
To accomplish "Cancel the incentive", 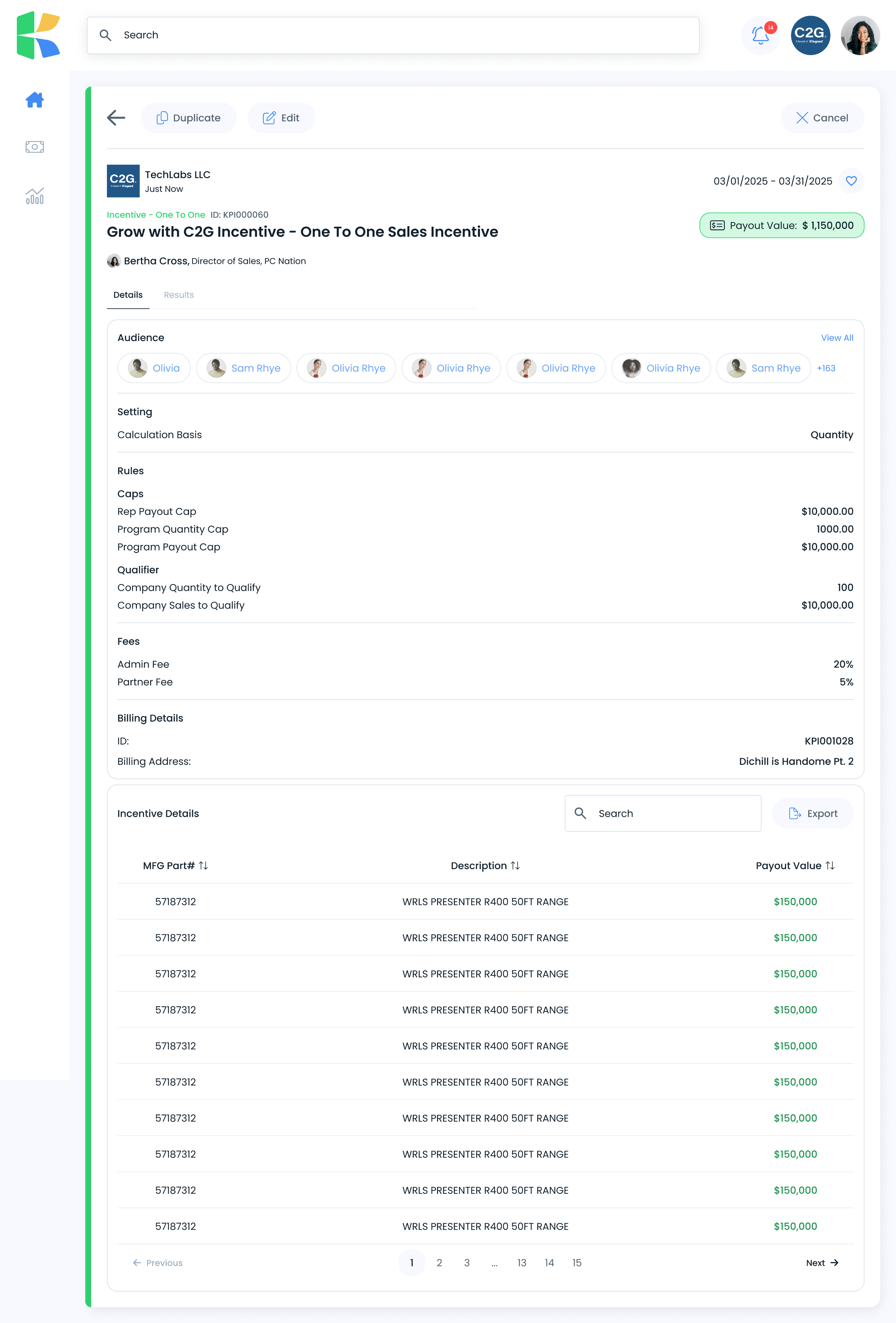I will (x=822, y=118).
